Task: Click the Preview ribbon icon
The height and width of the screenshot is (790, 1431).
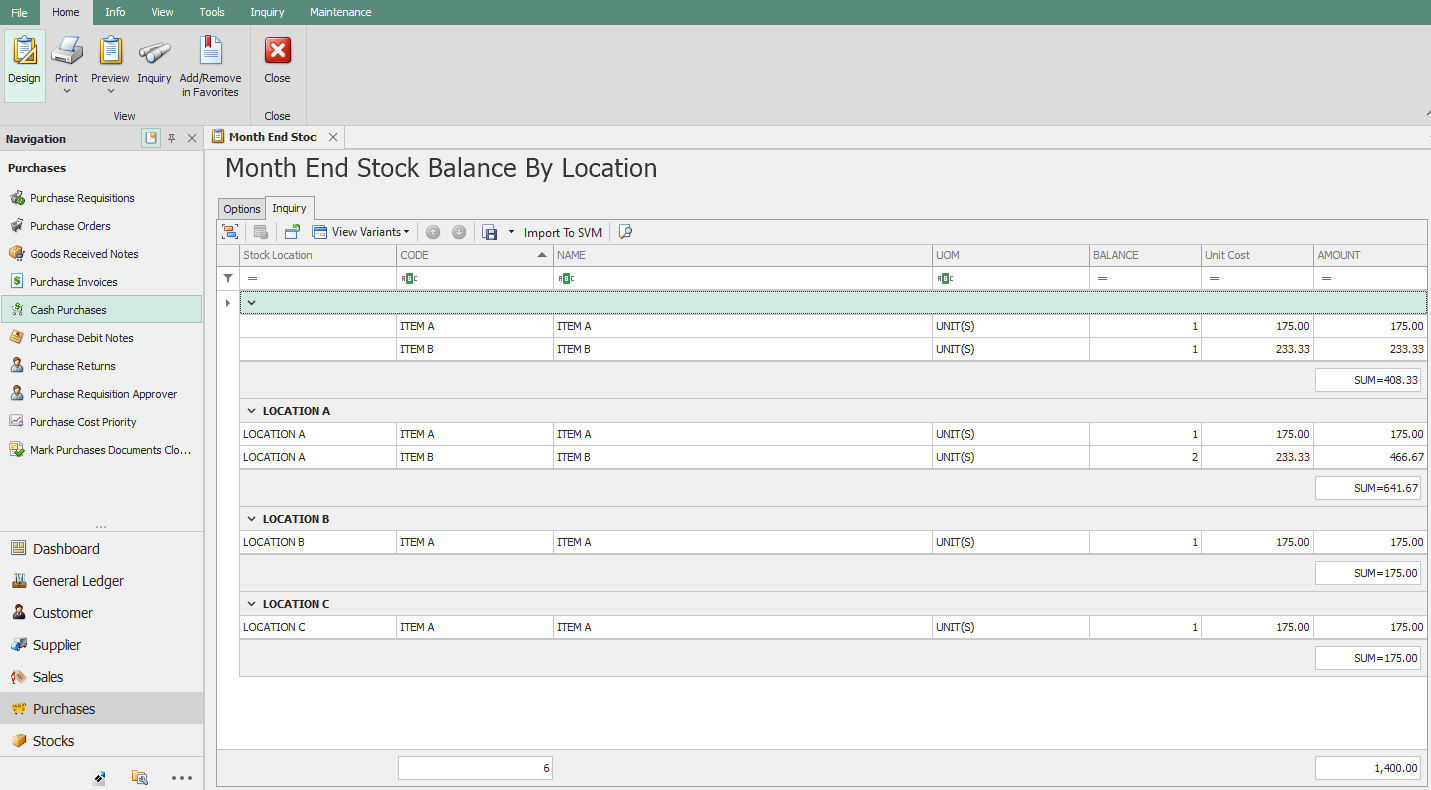Action: 110,51
